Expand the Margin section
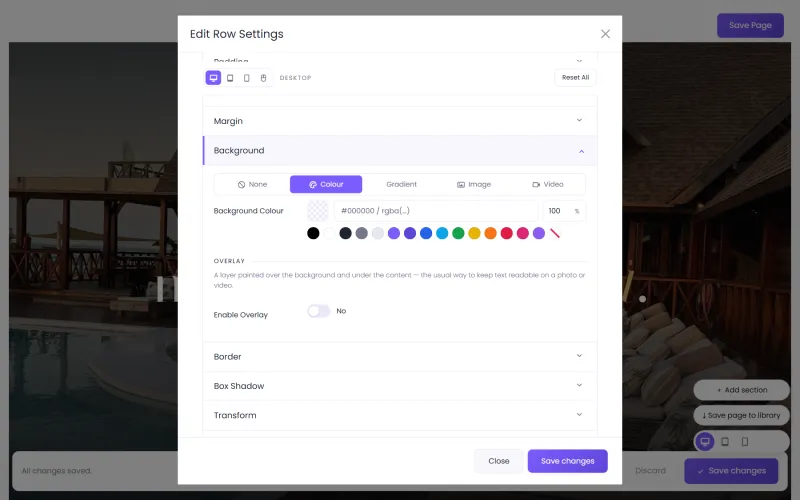Viewport: 800px width, 500px height. [x=399, y=121]
